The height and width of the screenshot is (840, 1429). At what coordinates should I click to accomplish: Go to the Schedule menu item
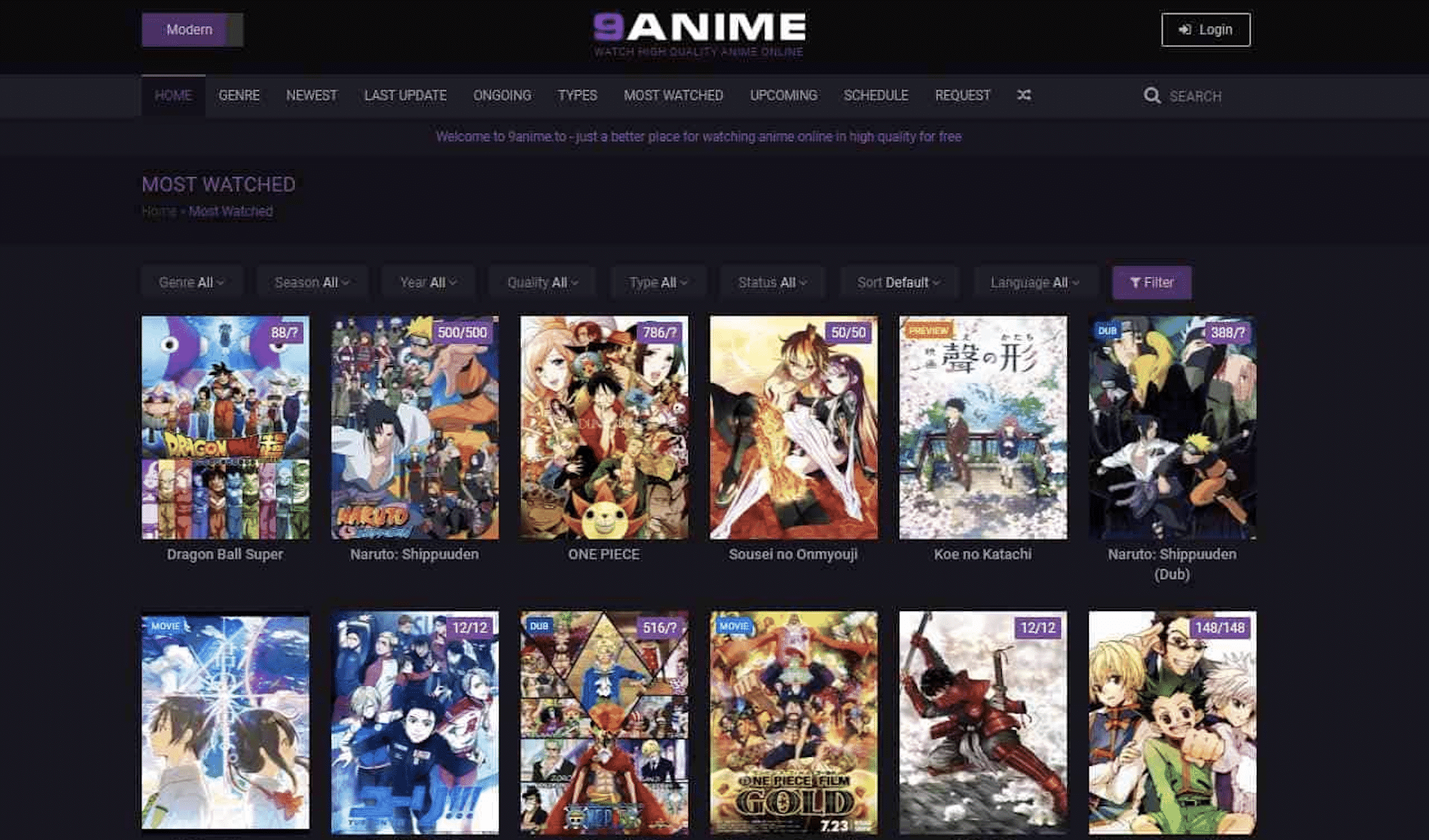click(x=875, y=96)
